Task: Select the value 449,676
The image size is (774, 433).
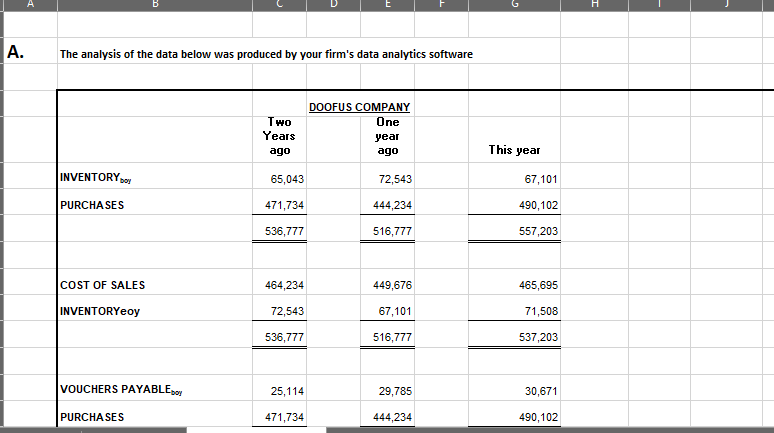Action: (x=392, y=285)
